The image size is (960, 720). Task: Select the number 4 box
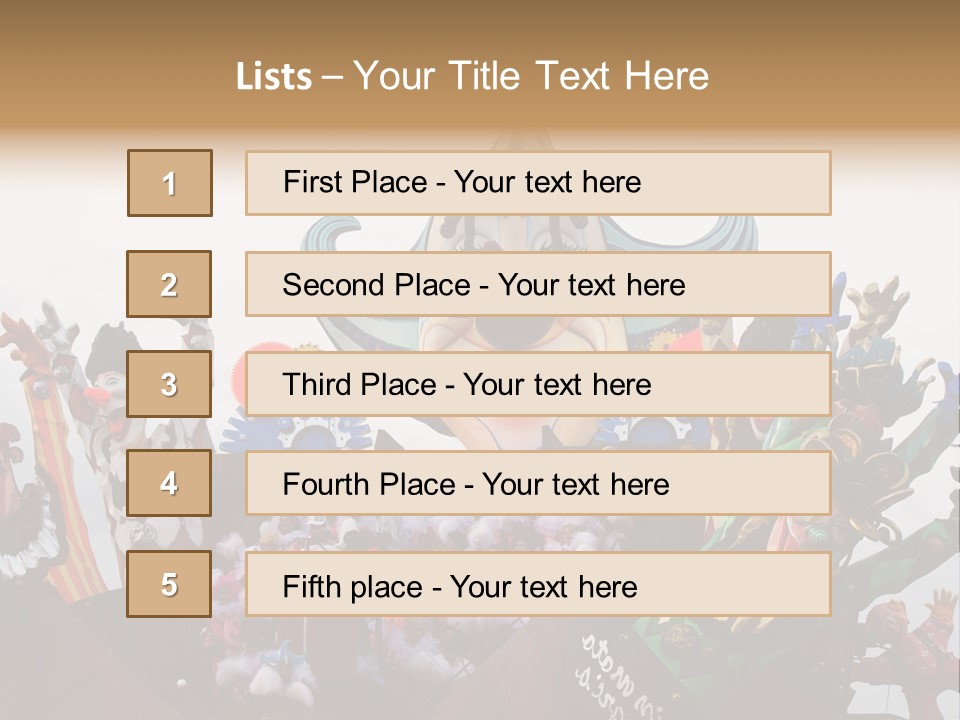(x=169, y=483)
